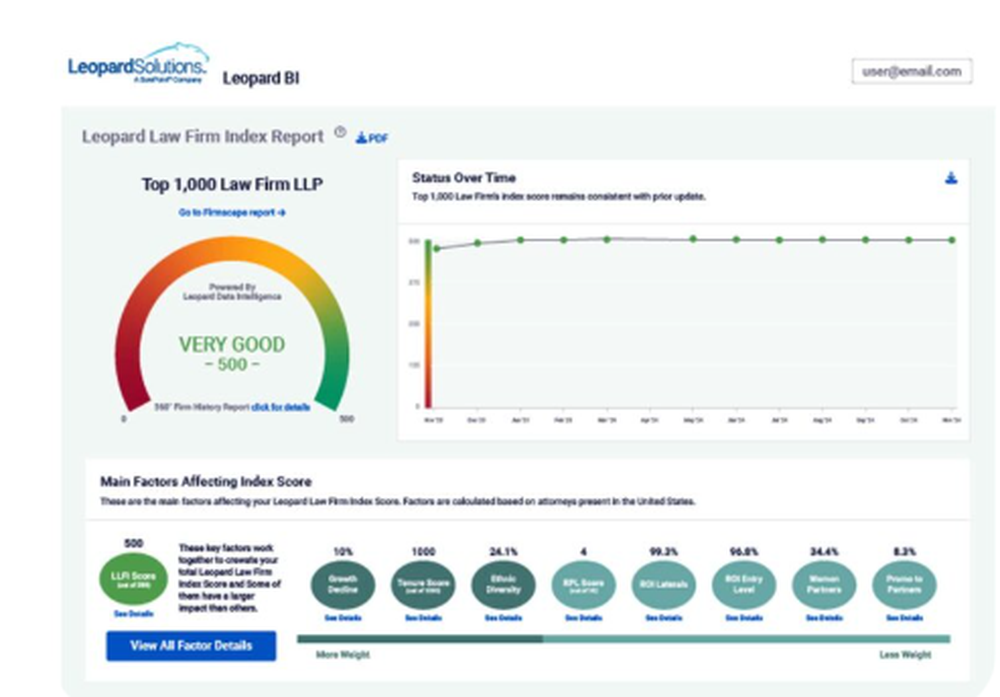This screenshot has width=1000, height=697.
Task: Open See Details under RPL Score
Action: 584,618
